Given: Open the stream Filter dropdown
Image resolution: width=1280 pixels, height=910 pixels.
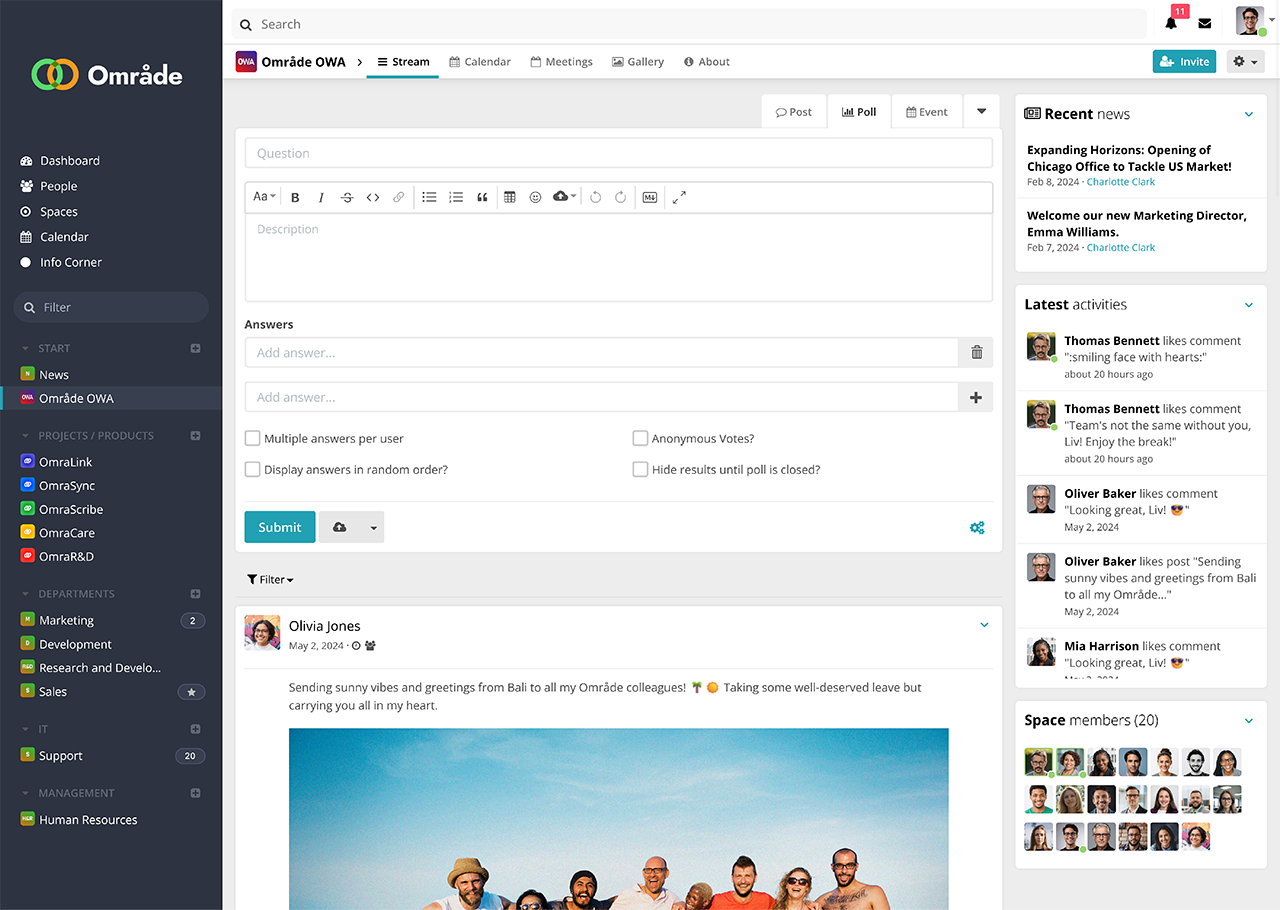Looking at the screenshot, I should (270, 580).
